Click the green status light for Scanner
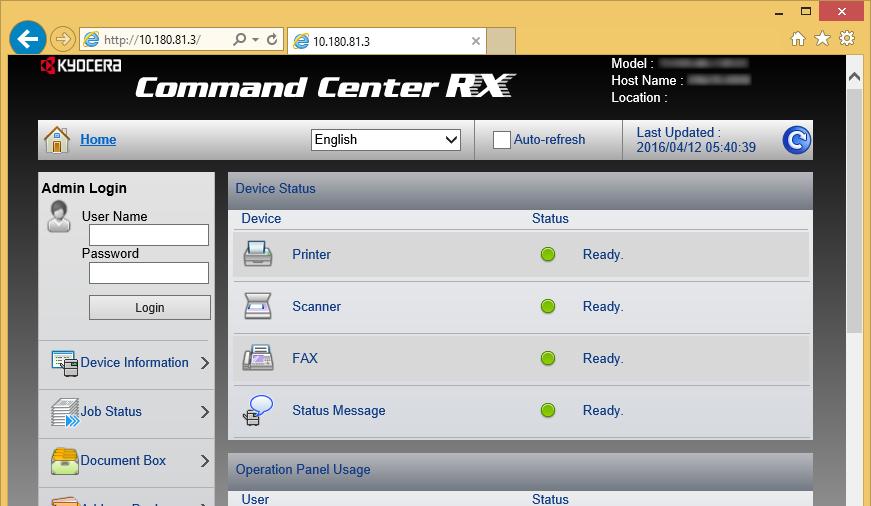This screenshot has width=871, height=506. [x=548, y=306]
